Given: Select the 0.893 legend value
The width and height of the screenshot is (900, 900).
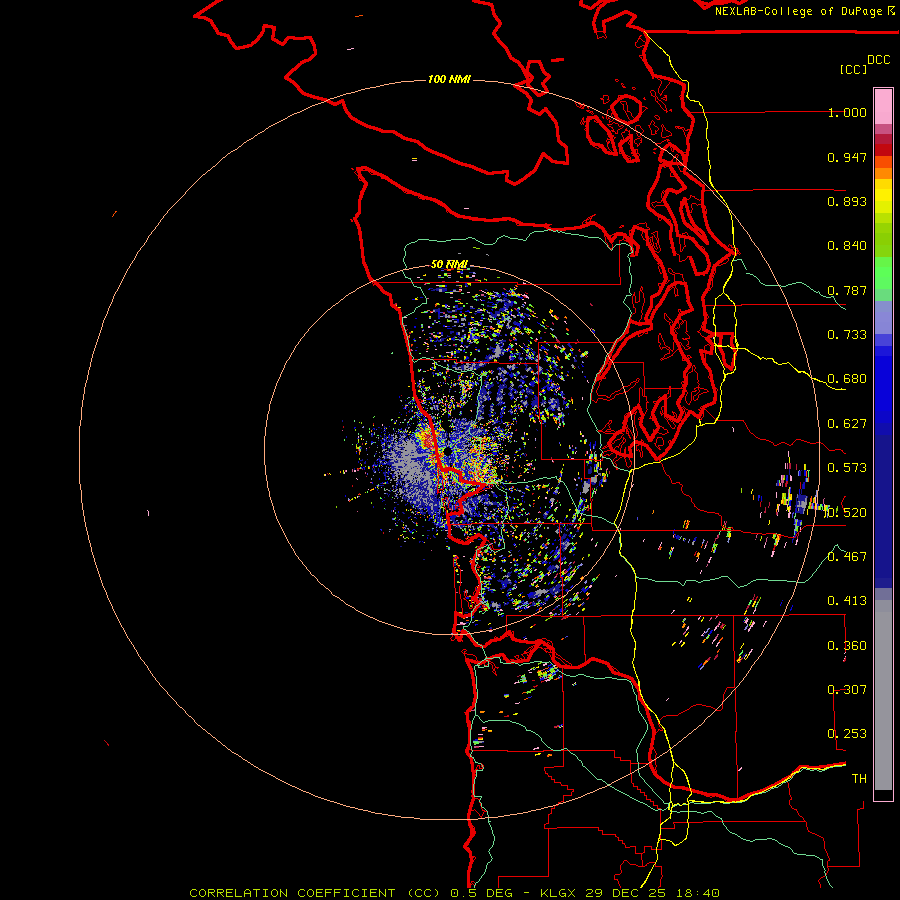Looking at the screenshot, I should (x=847, y=201).
